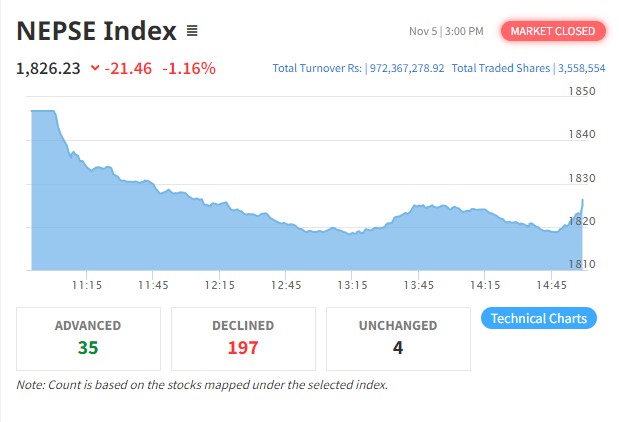Click the red down-arrow change indicator

(94, 69)
